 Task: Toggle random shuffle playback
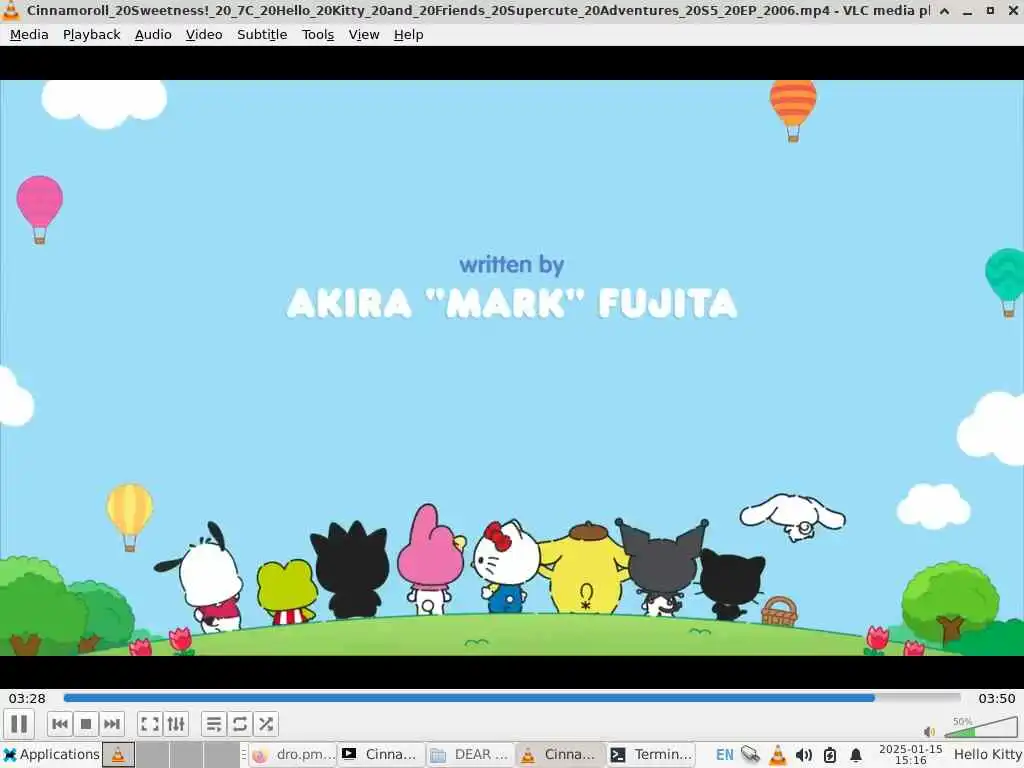pos(266,724)
